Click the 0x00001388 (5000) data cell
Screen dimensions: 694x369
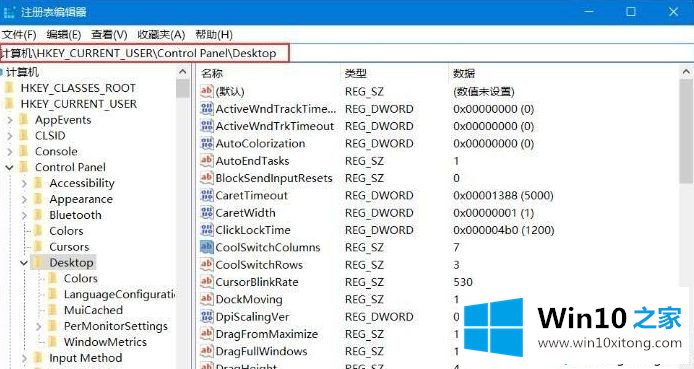pos(503,195)
